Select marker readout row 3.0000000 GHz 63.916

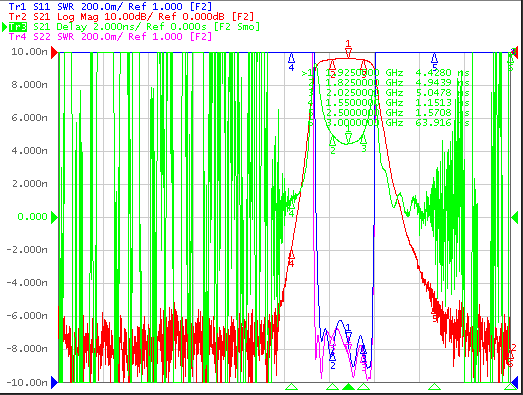click(x=388, y=123)
